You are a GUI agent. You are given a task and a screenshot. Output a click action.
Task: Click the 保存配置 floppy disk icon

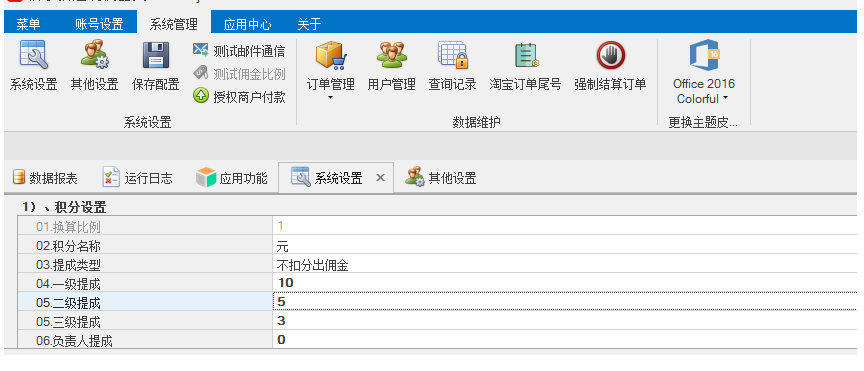(155, 55)
